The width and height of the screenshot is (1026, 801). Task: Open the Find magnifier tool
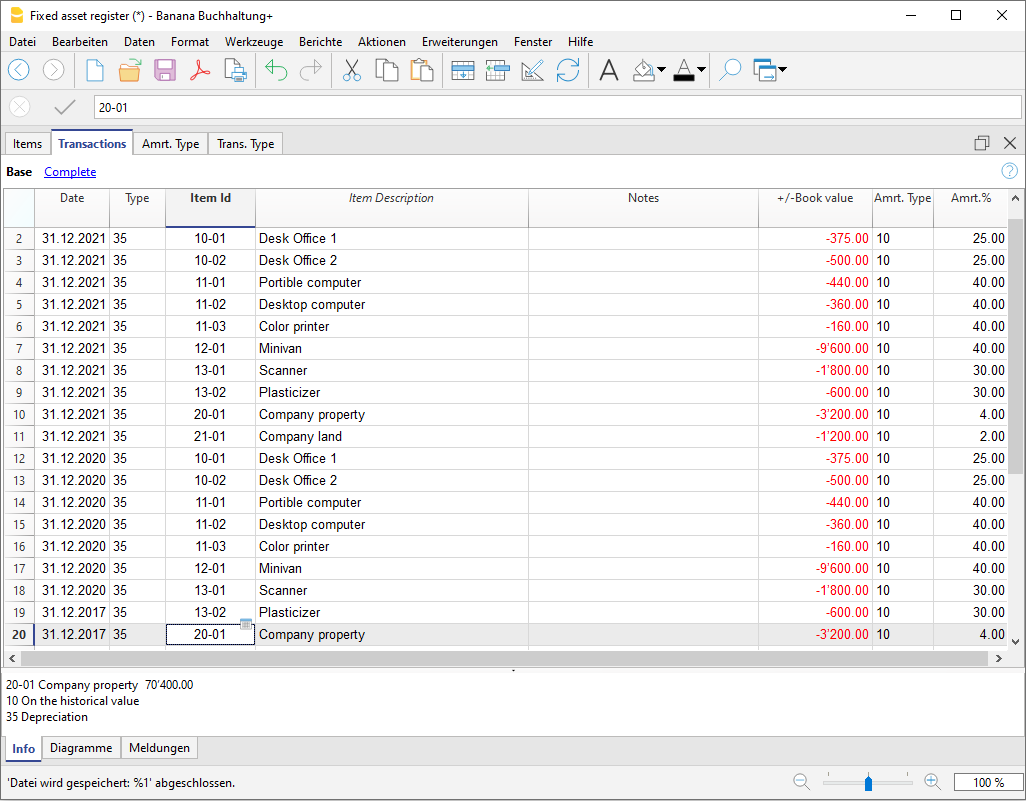(730, 70)
